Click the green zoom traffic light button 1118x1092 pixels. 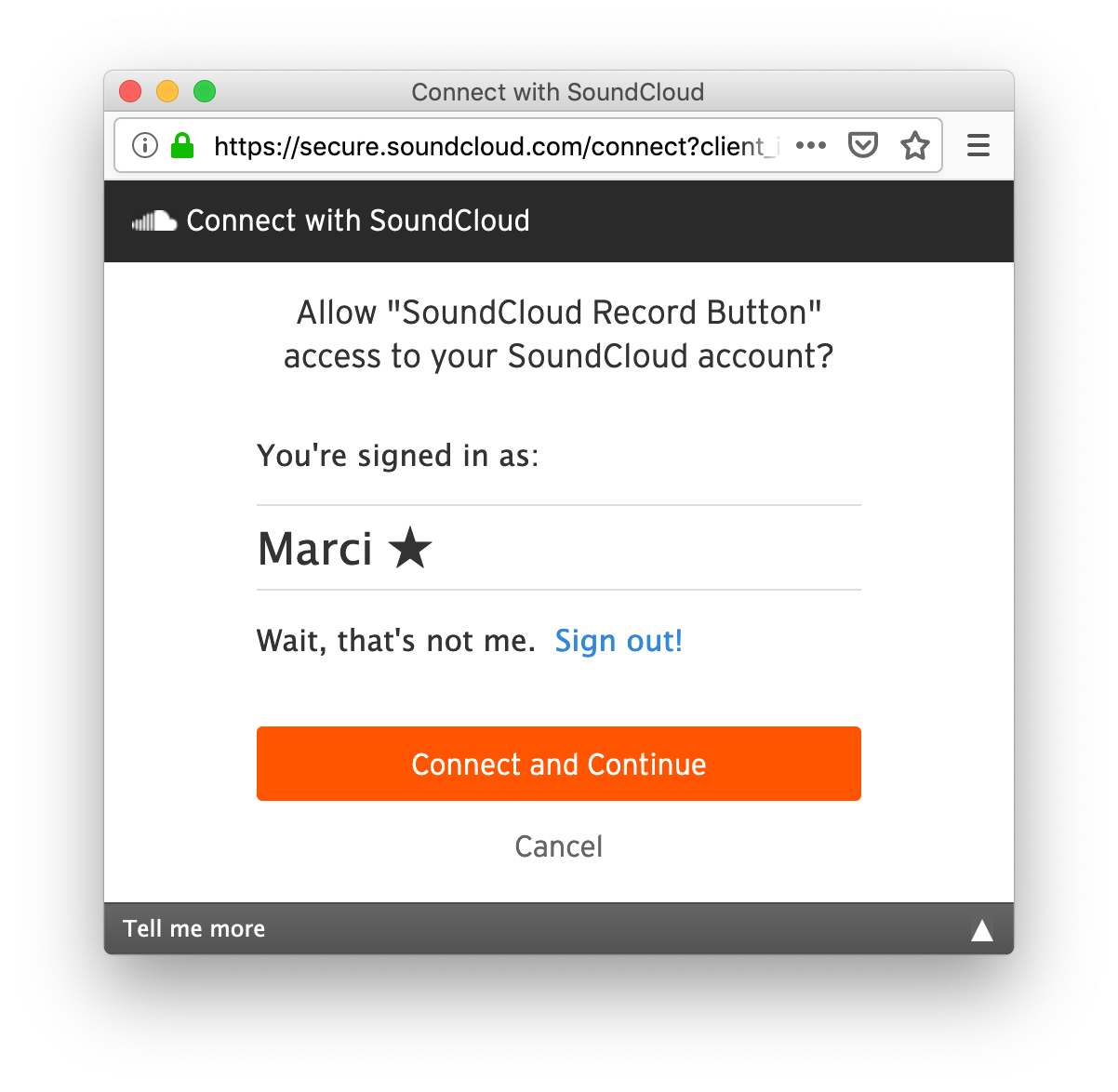point(205,91)
